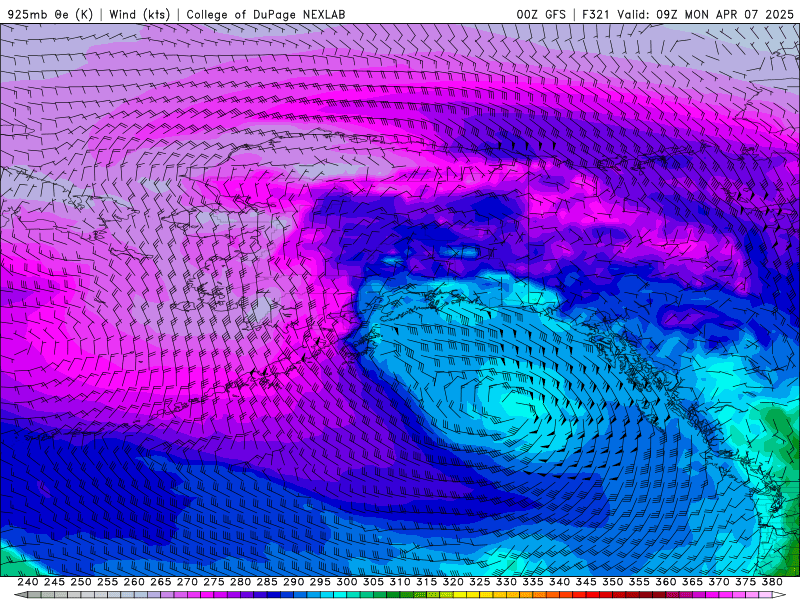Click the 310 value on the color scale
The image size is (800, 600).
(399, 582)
